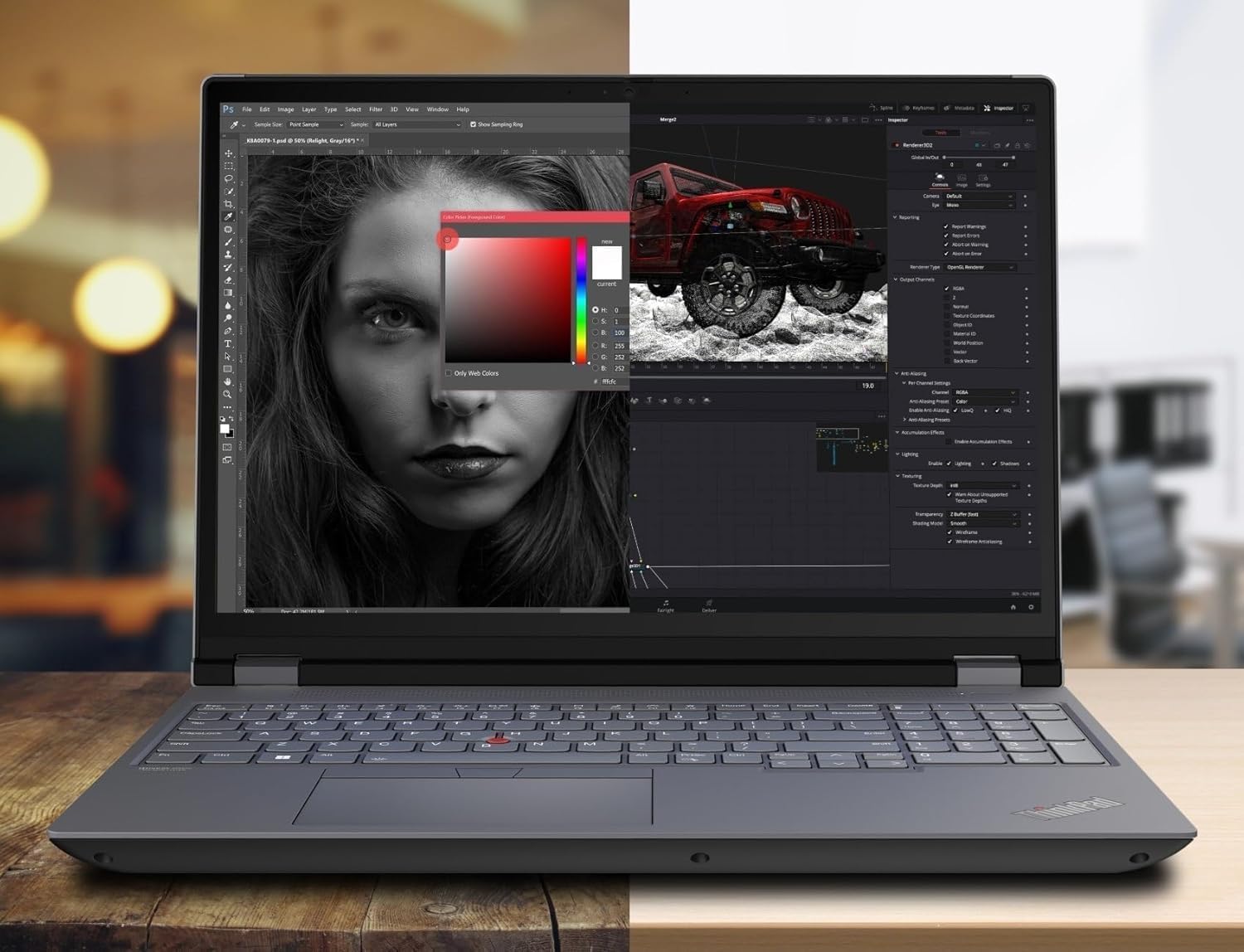The height and width of the screenshot is (952, 1244).
Task: Enable Only Web Colors in the Color Picker
Action: (448, 373)
